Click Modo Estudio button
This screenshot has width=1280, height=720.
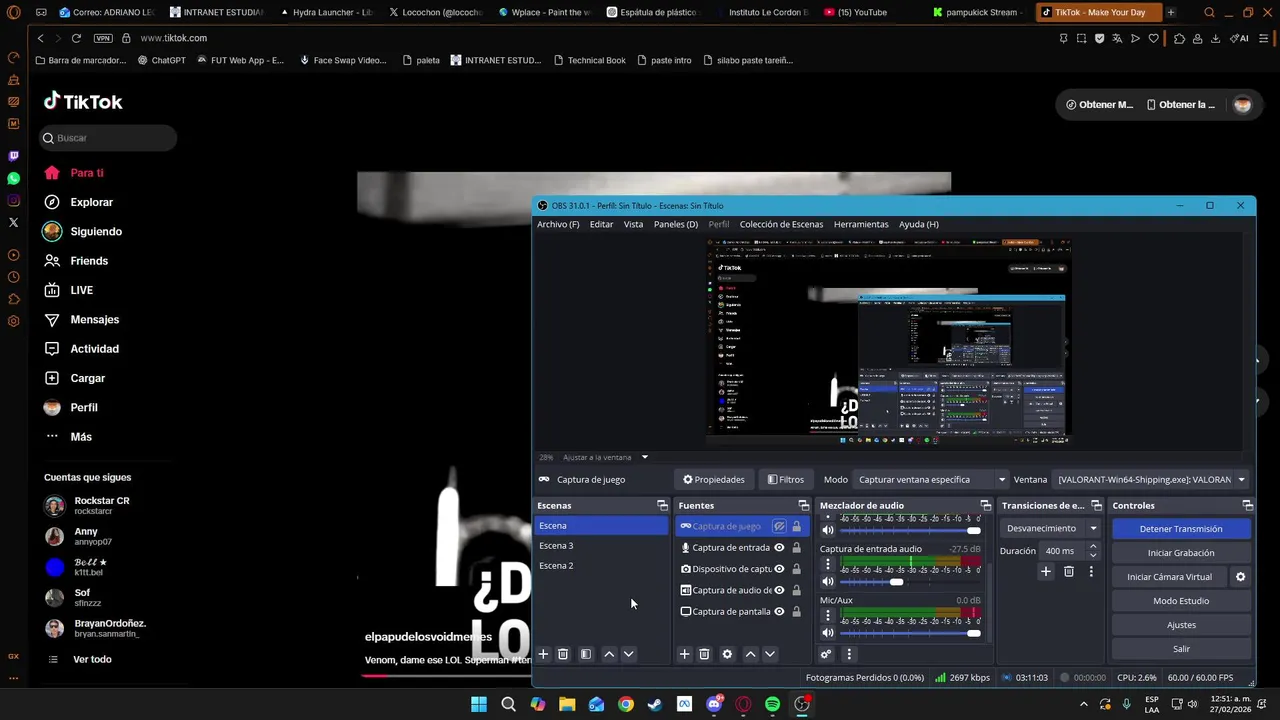click(1181, 601)
